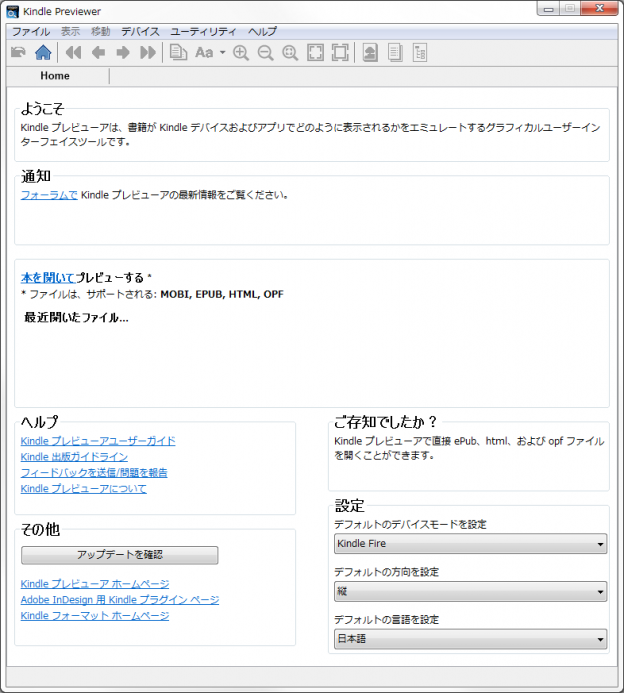Screen dimensions: 624x693
Task: Click the ご存知でしたか？ heading
Action: (385, 422)
